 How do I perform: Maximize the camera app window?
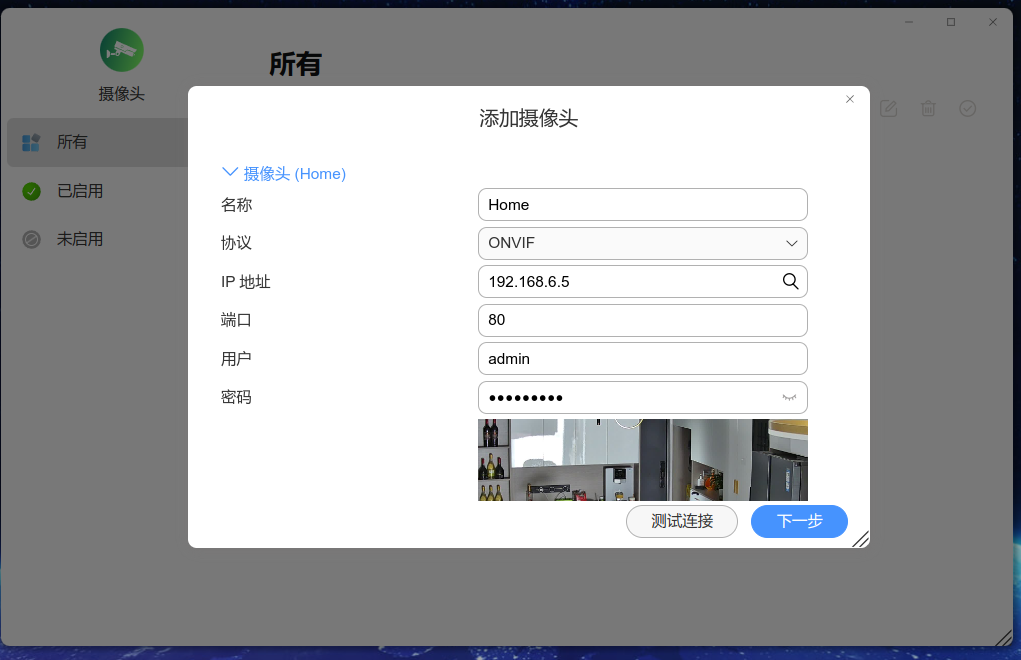[x=951, y=22]
